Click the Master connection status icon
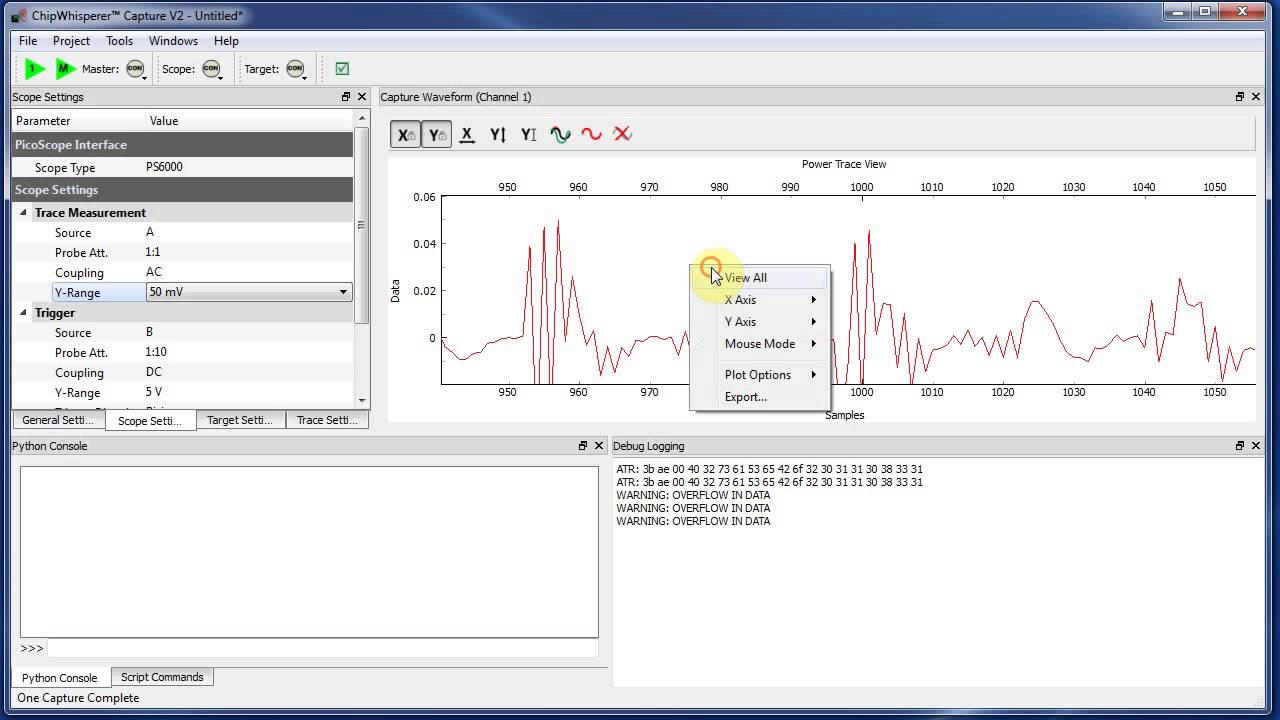The image size is (1280, 720). (134, 69)
